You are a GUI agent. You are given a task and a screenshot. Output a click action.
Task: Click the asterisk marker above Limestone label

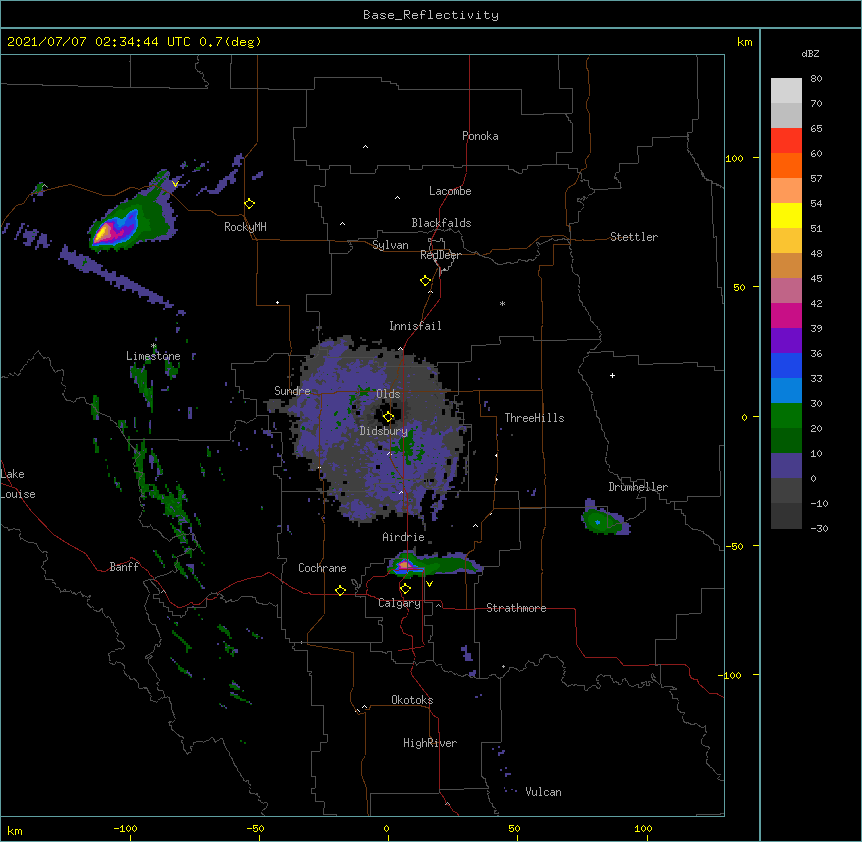pyautogui.click(x=153, y=346)
